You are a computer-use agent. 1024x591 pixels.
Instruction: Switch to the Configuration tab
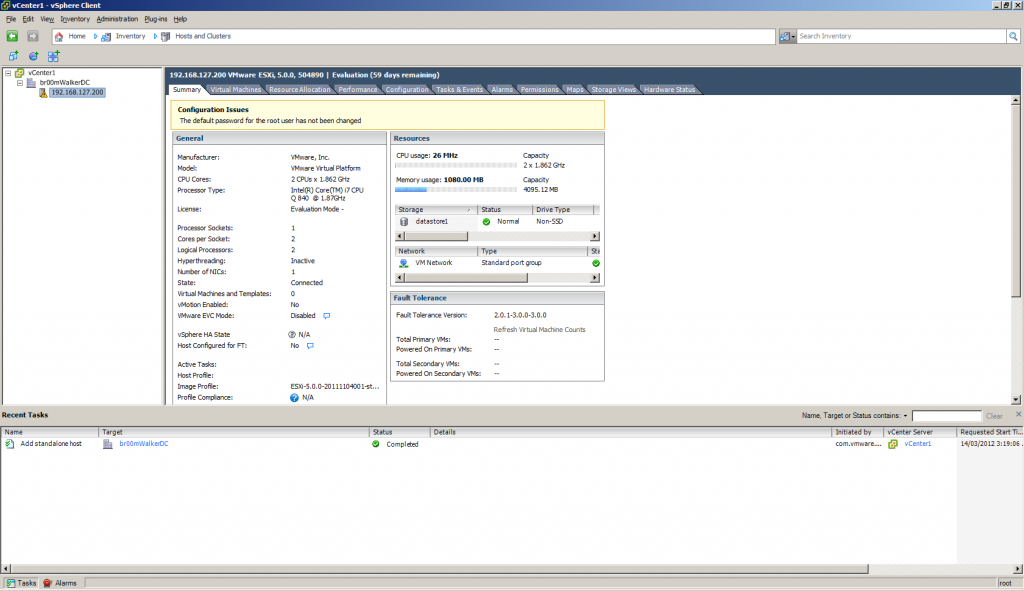(406, 89)
